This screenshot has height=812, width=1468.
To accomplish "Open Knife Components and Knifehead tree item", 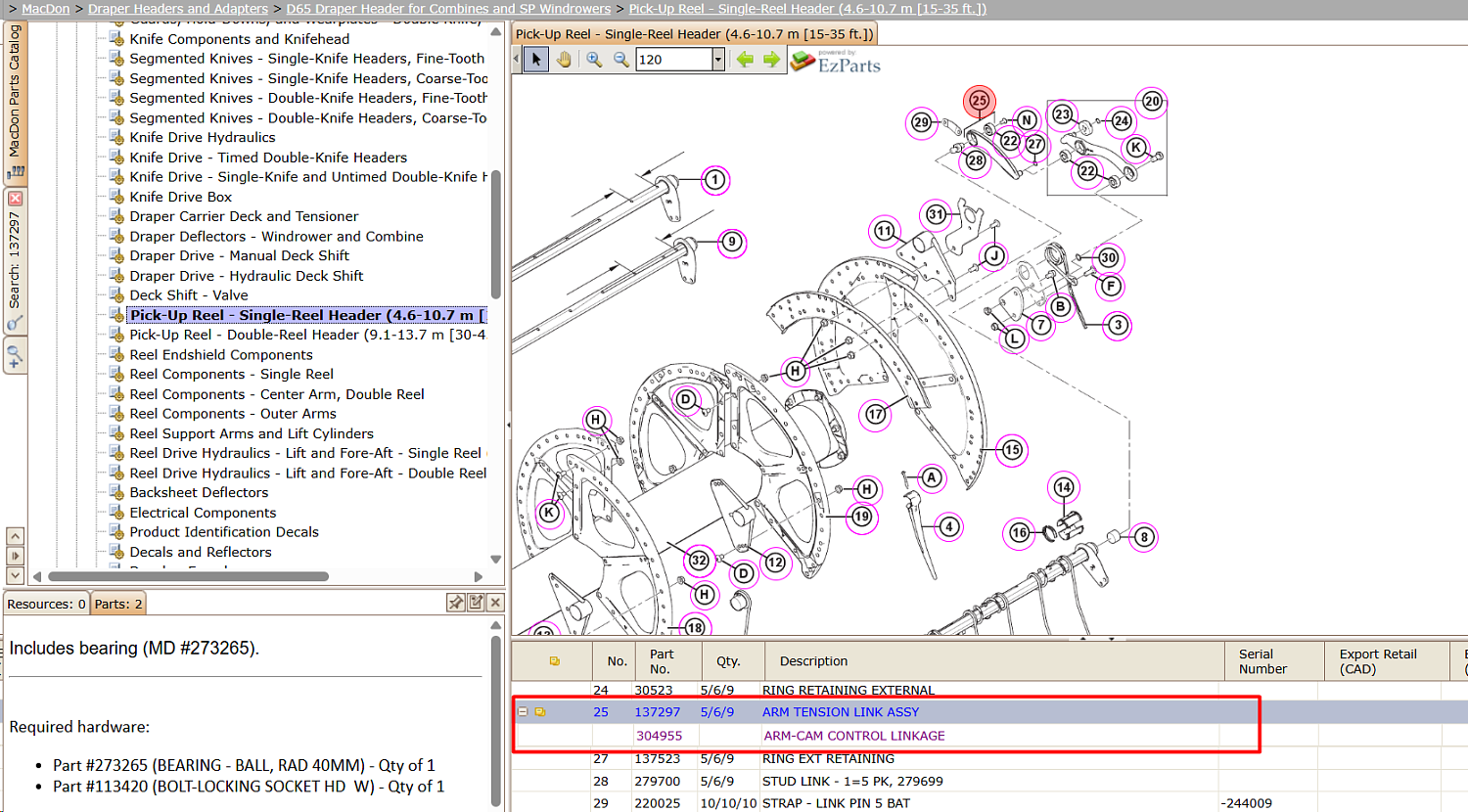I will click(x=240, y=39).
